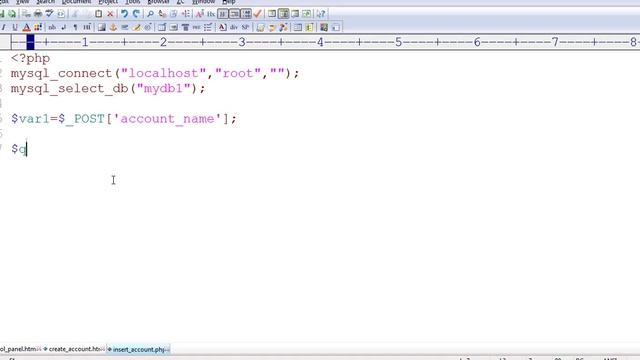Click the blue Redo arrow
The height and width of the screenshot is (360, 640).
click(136, 14)
